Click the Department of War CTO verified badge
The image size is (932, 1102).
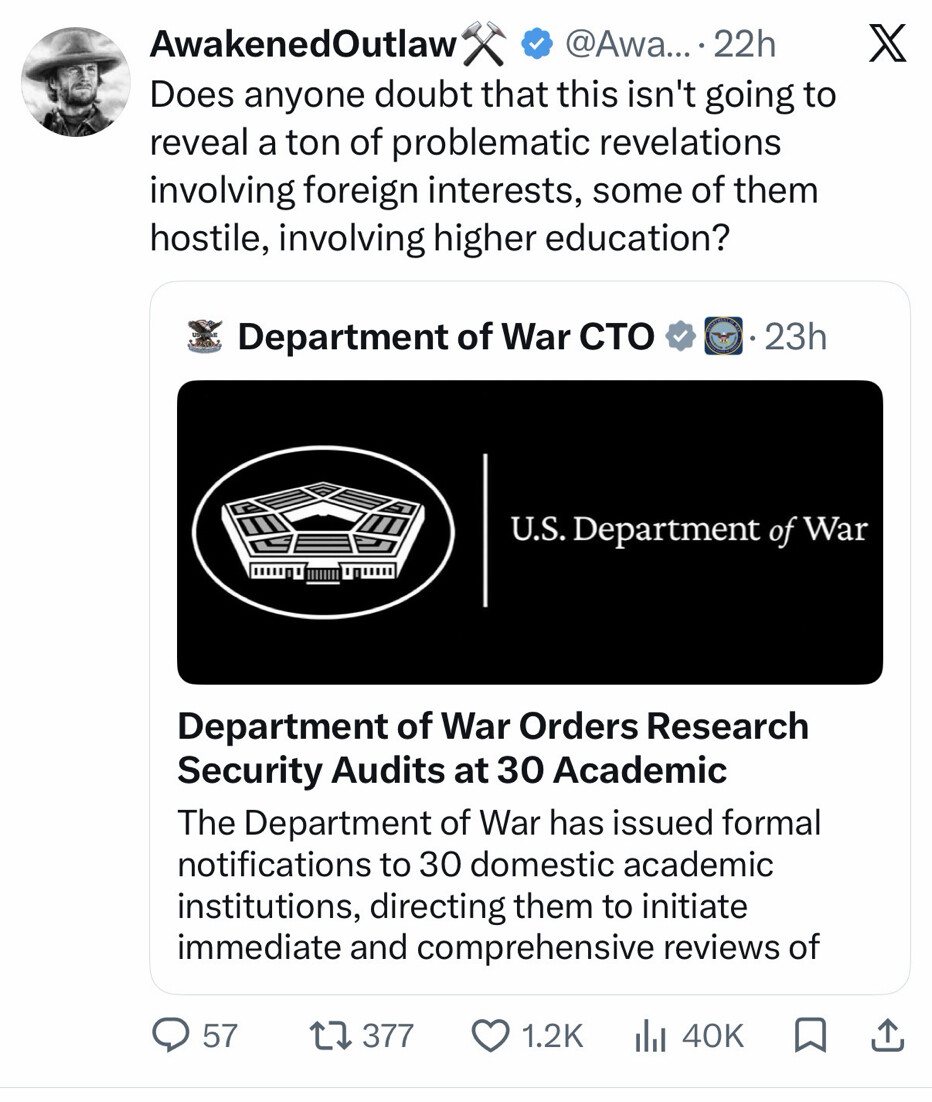click(681, 337)
